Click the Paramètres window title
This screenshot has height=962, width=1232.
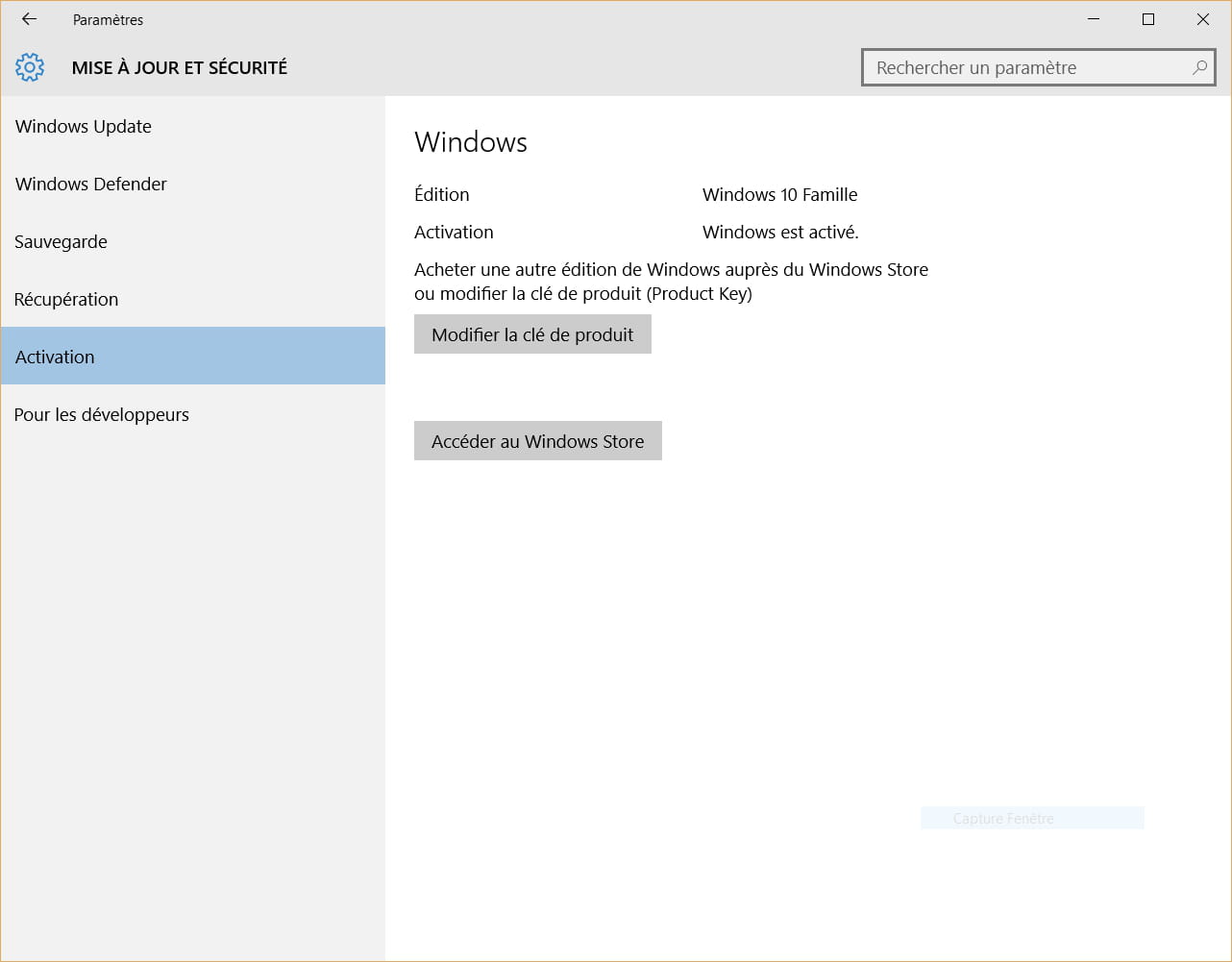click(108, 19)
